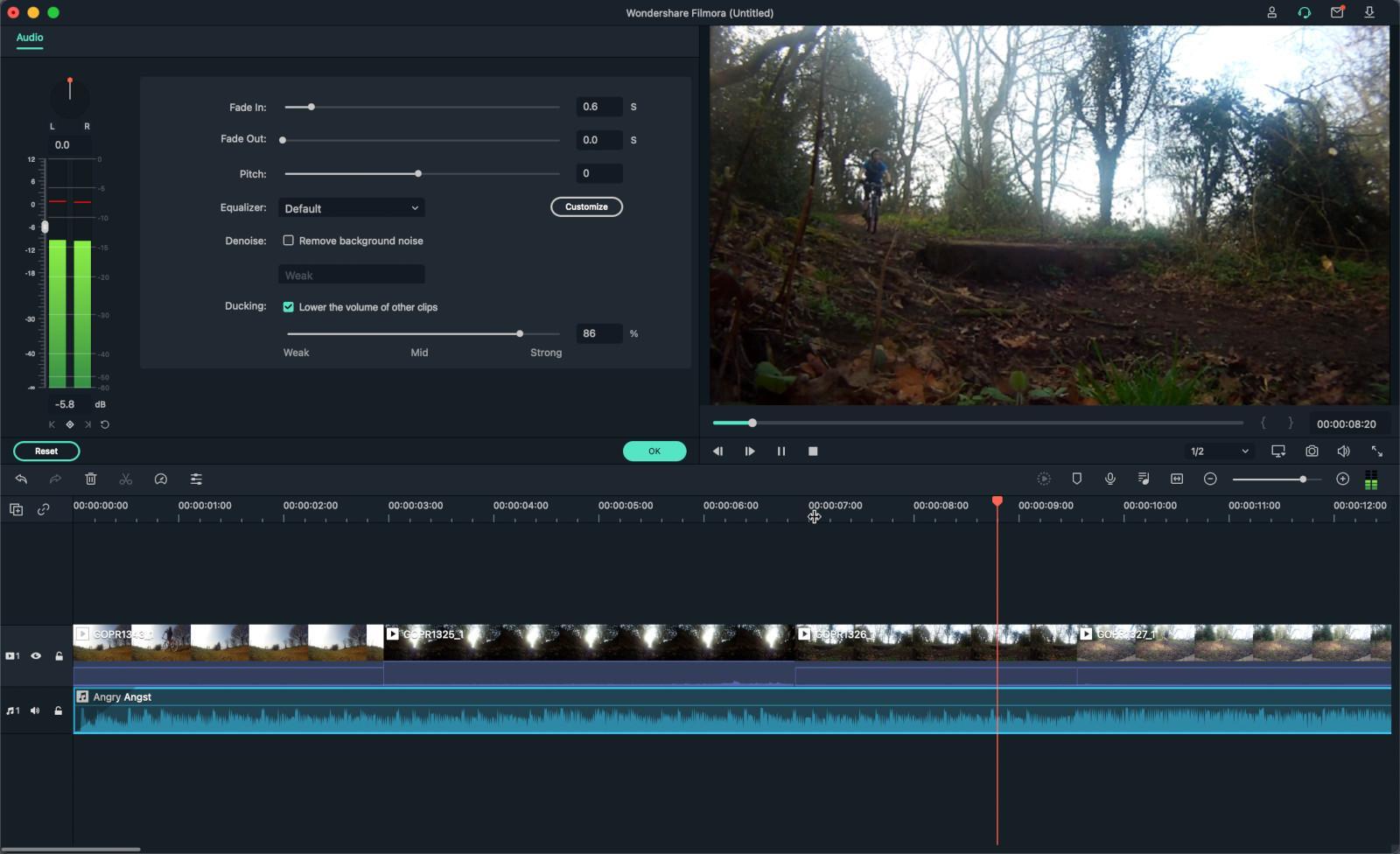
Task: Enable Remove background noise checkbox
Action: pos(288,241)
